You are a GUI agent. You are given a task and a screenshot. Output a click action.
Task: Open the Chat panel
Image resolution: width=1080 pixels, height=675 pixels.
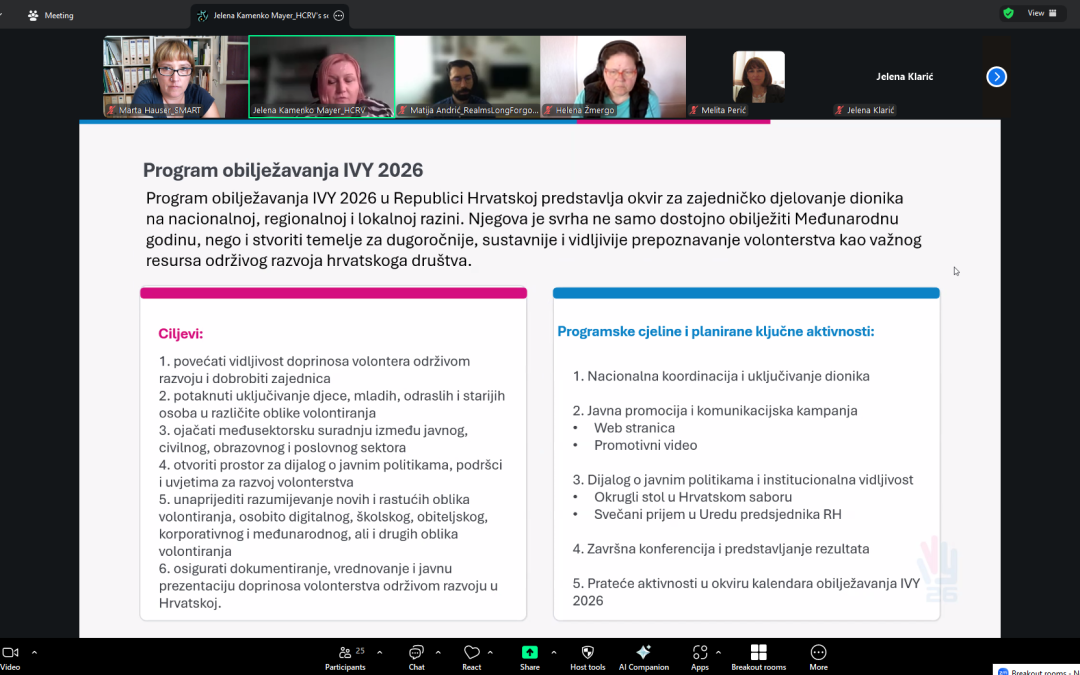point(416,657)
